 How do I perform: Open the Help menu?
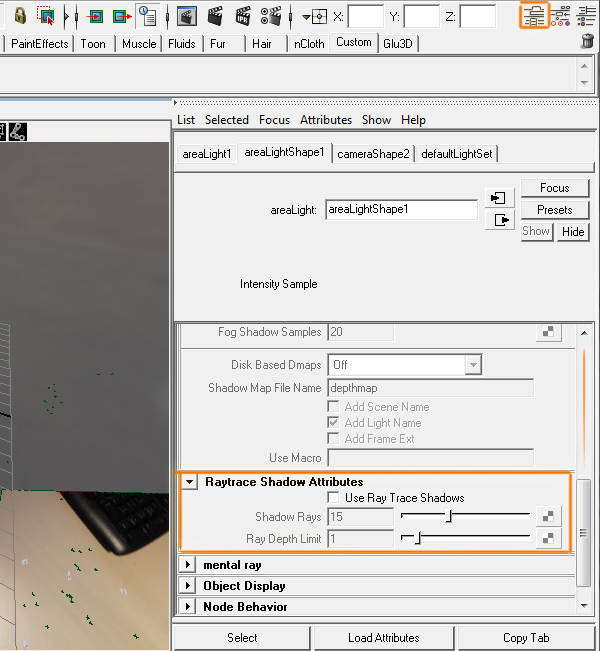click(413, 120)
